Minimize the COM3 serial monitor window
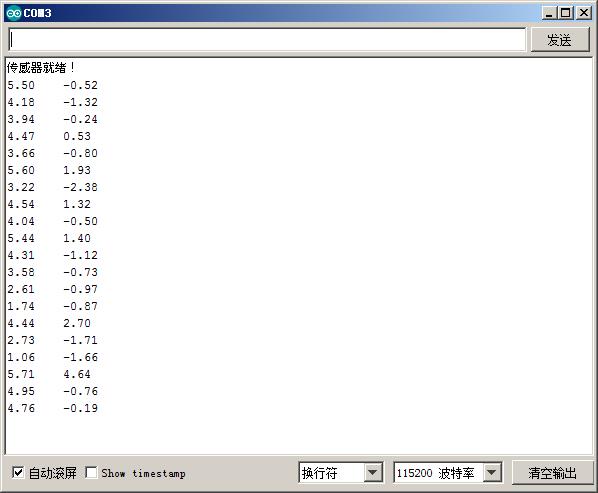Screen dimensions: 598x493 [x=549, y=13]
